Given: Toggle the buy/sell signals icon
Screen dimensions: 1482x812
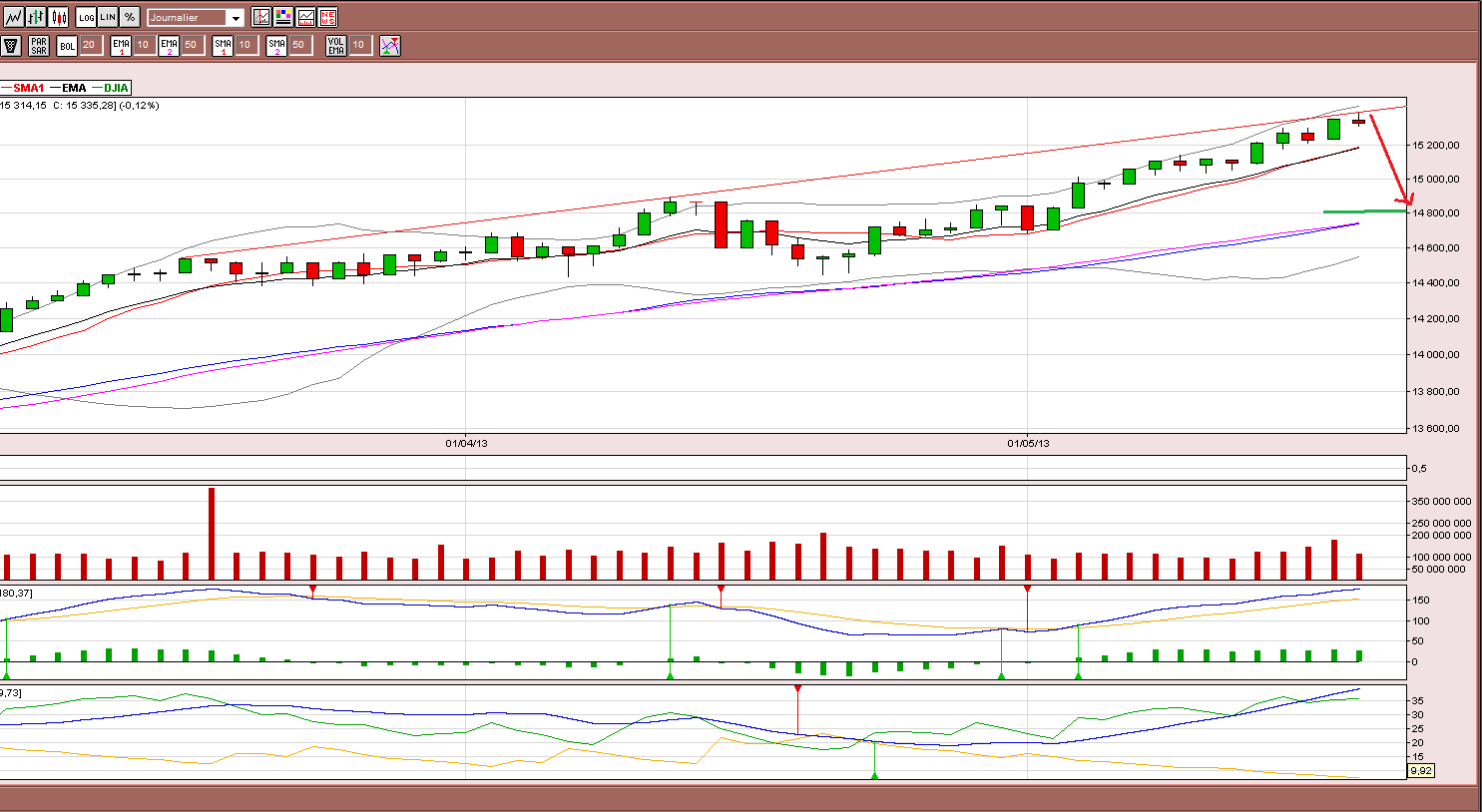Looking at the screenshot, I should [390, 46].
